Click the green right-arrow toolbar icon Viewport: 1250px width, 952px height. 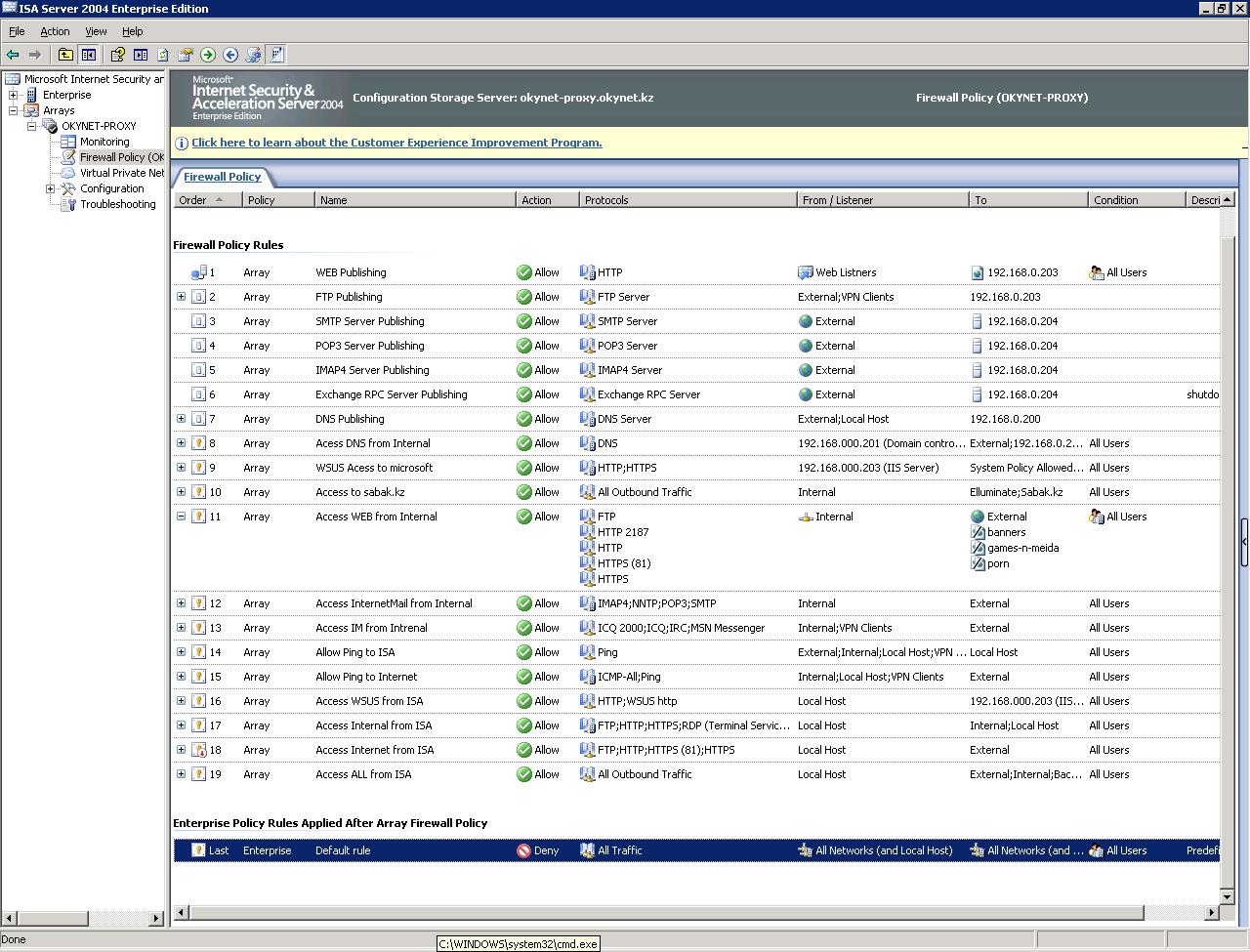[208, 55]
